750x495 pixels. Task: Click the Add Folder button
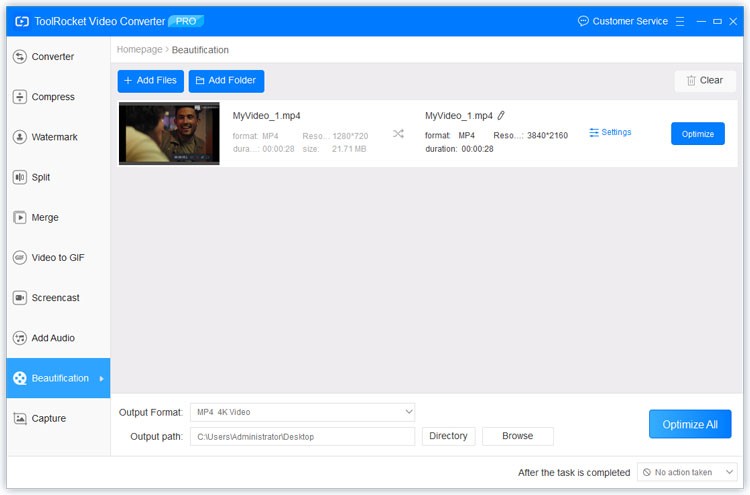point(226,81)
